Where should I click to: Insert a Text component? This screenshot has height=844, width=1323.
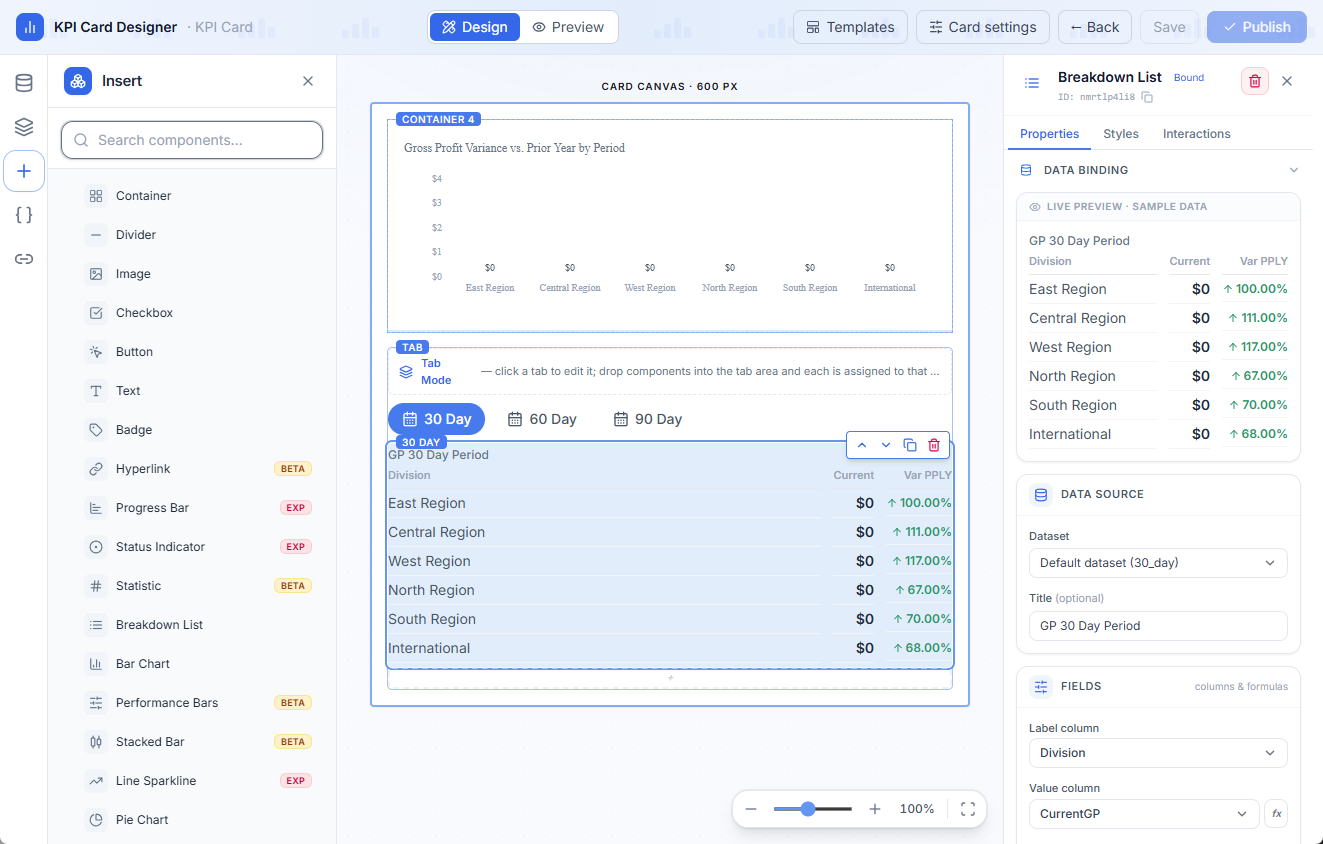[x=192, y=391]
